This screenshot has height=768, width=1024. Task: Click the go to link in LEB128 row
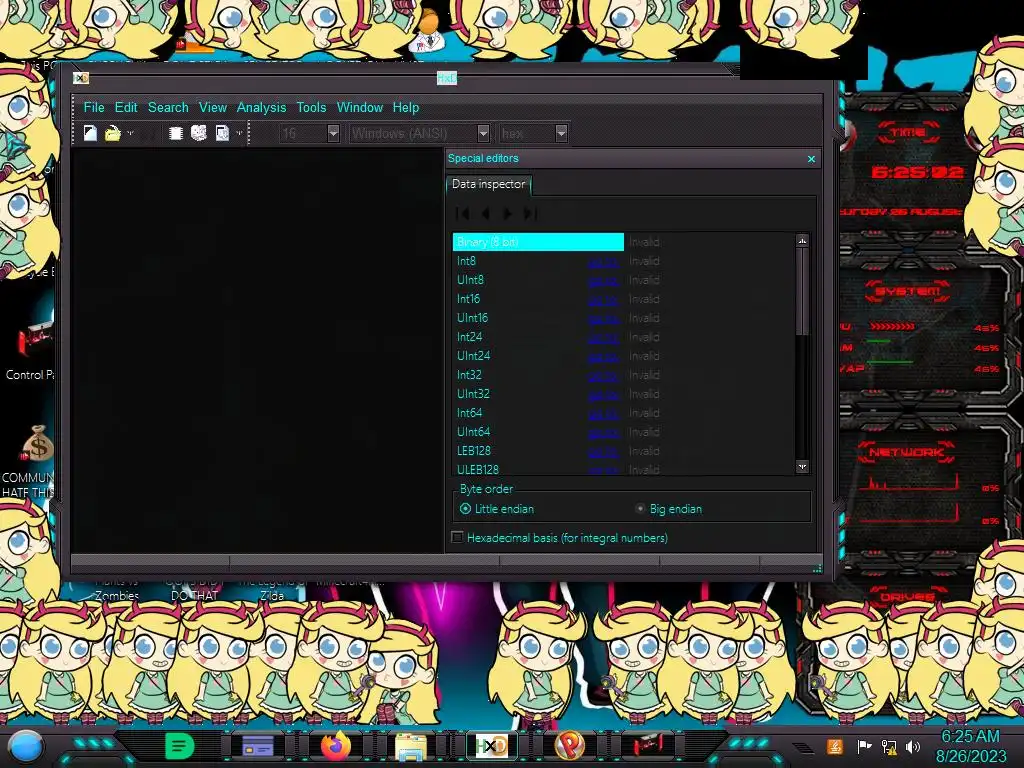(x=603, y=451)
